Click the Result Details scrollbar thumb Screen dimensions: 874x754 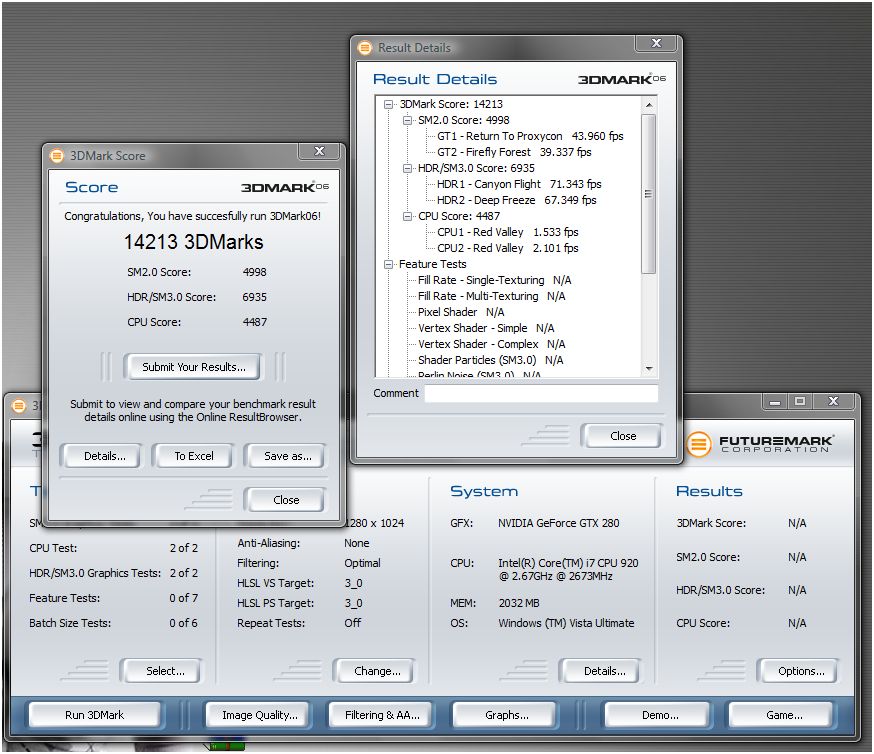pyautogui.click(x=648, y=194)
